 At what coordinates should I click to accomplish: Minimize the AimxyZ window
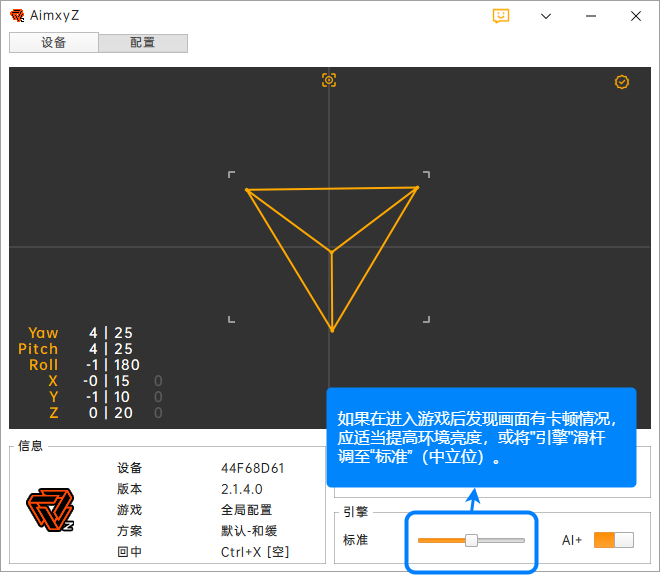[x=591, y=16]
